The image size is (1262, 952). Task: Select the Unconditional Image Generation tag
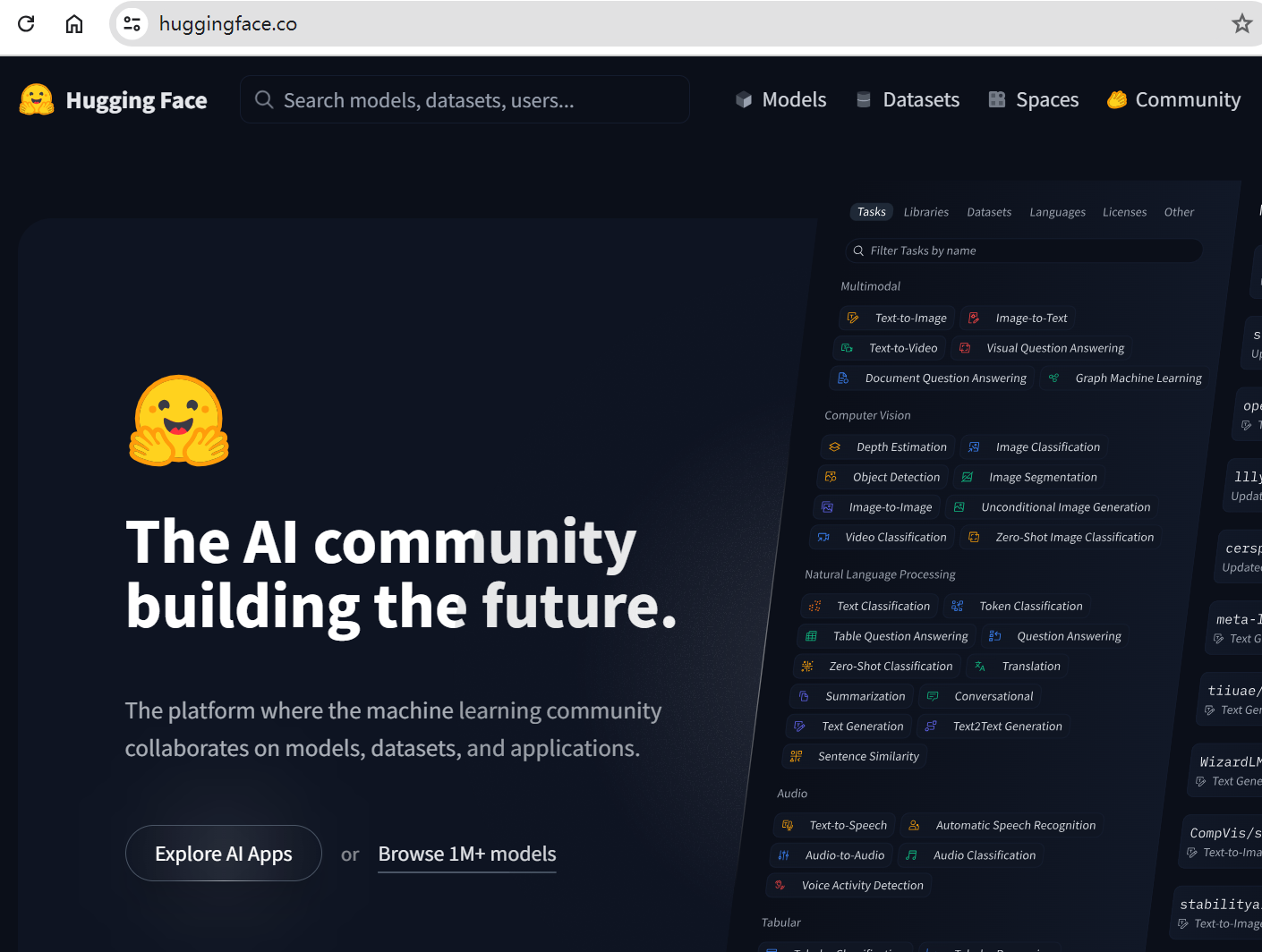click(x=1053, y=507)
